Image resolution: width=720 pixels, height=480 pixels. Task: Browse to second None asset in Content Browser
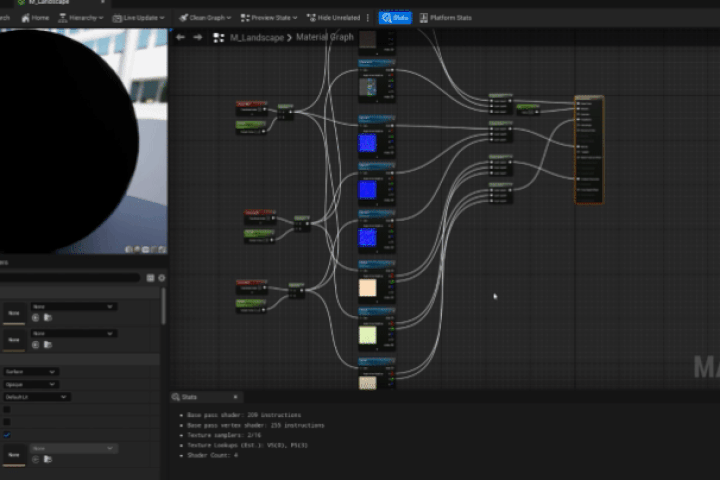[x=48, y=345]
